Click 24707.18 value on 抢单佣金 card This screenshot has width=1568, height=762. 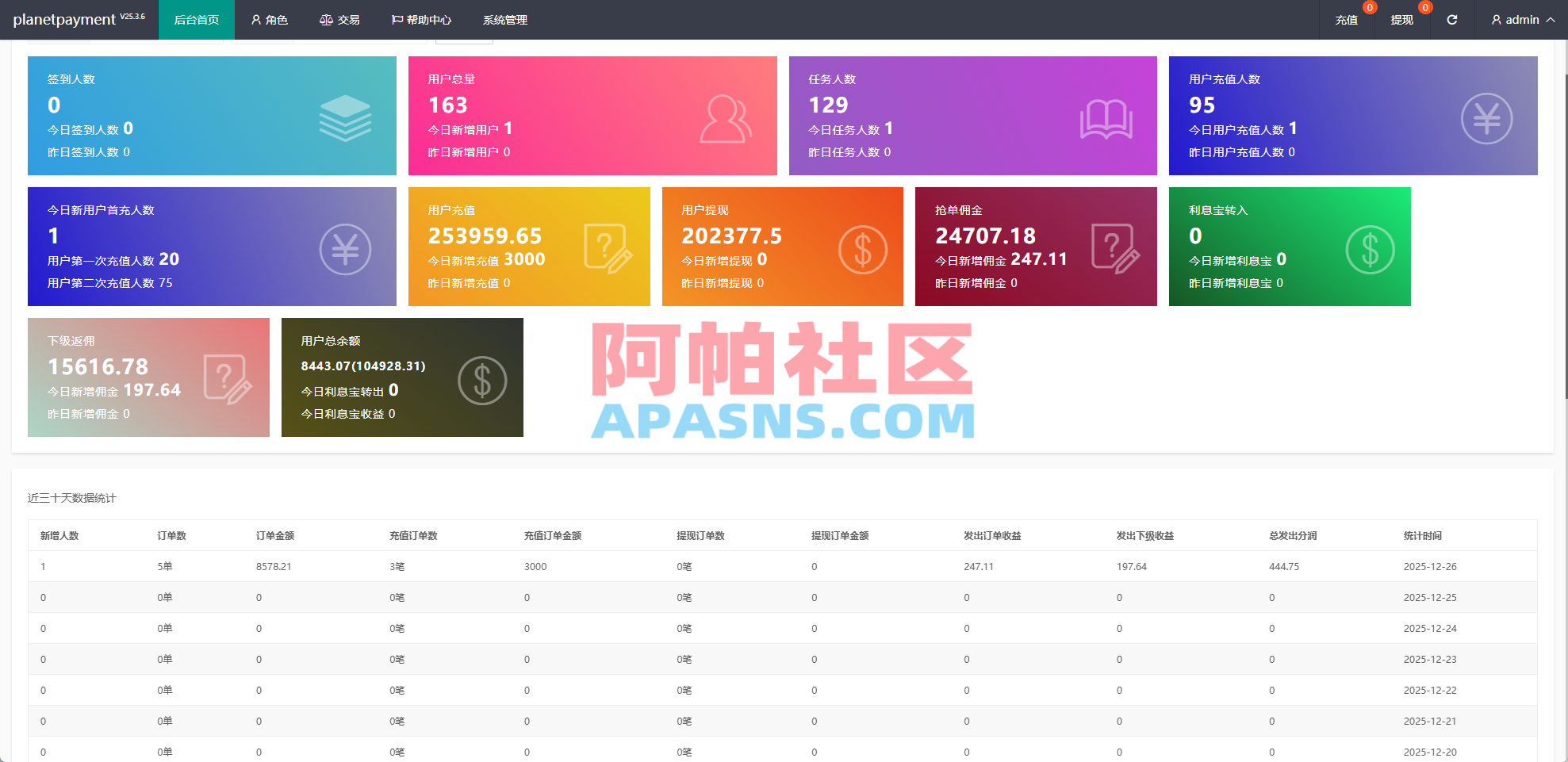coord(985,236)
